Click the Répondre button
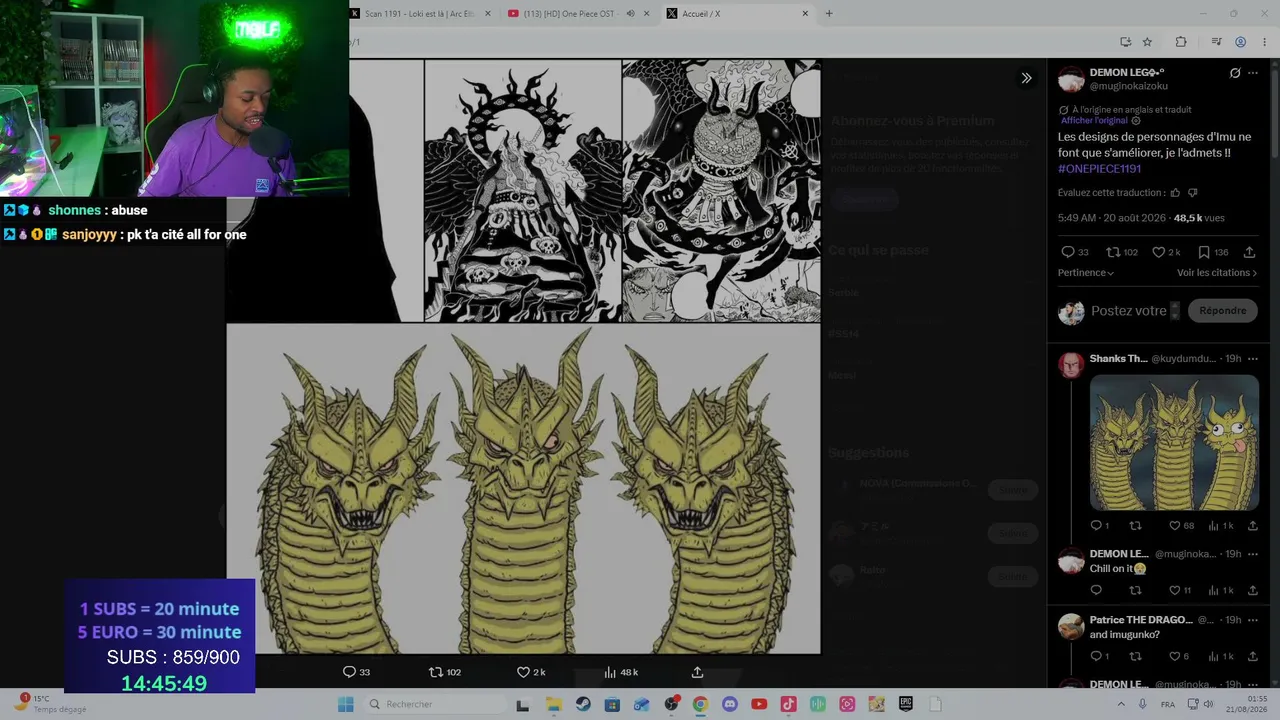This screenshot has width=1280, height=720. 1223,311
